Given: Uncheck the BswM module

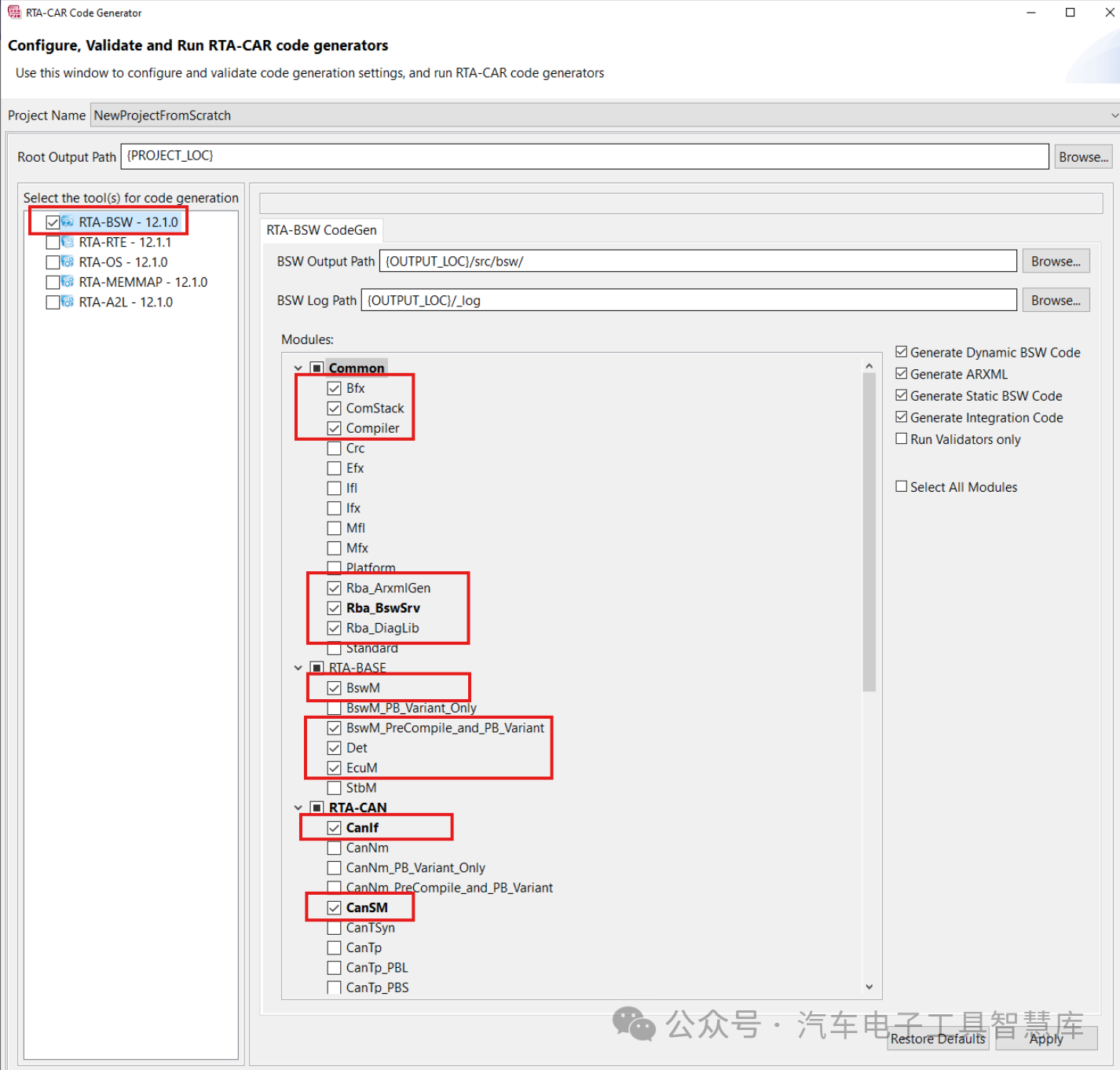Looking at the screenshot, I should point(335,688).
